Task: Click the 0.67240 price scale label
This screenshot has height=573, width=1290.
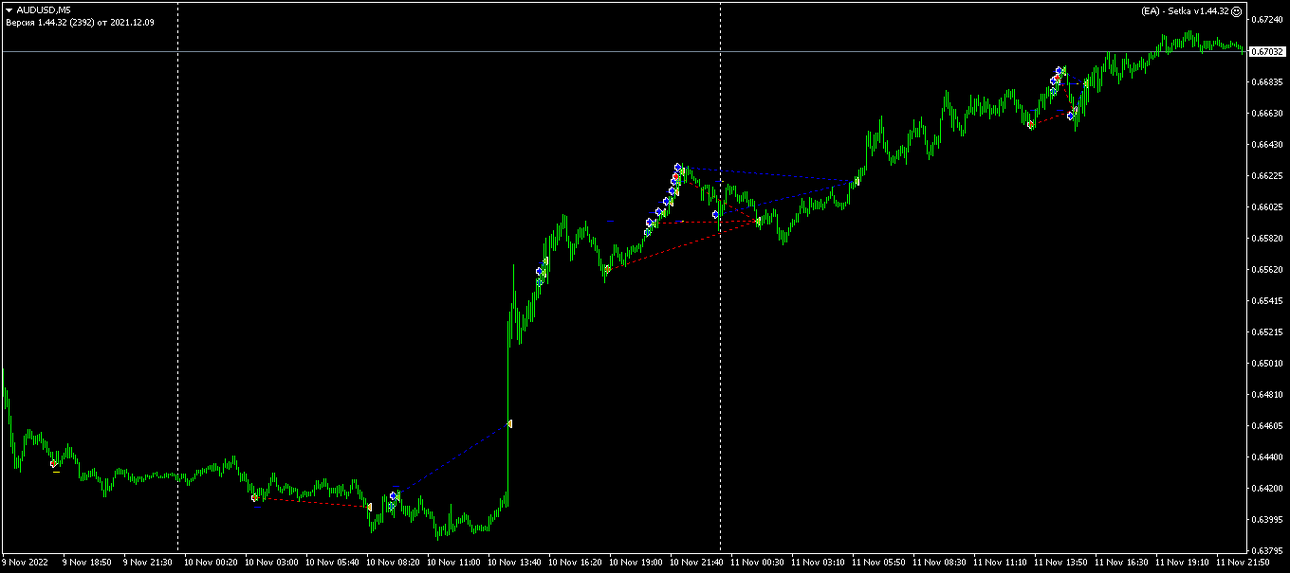Action: click(x=1267, y=19)
